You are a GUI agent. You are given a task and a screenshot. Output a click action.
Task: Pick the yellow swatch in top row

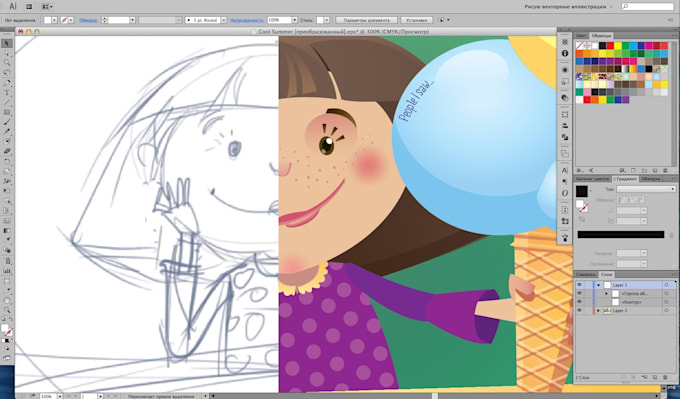point(618,46)
